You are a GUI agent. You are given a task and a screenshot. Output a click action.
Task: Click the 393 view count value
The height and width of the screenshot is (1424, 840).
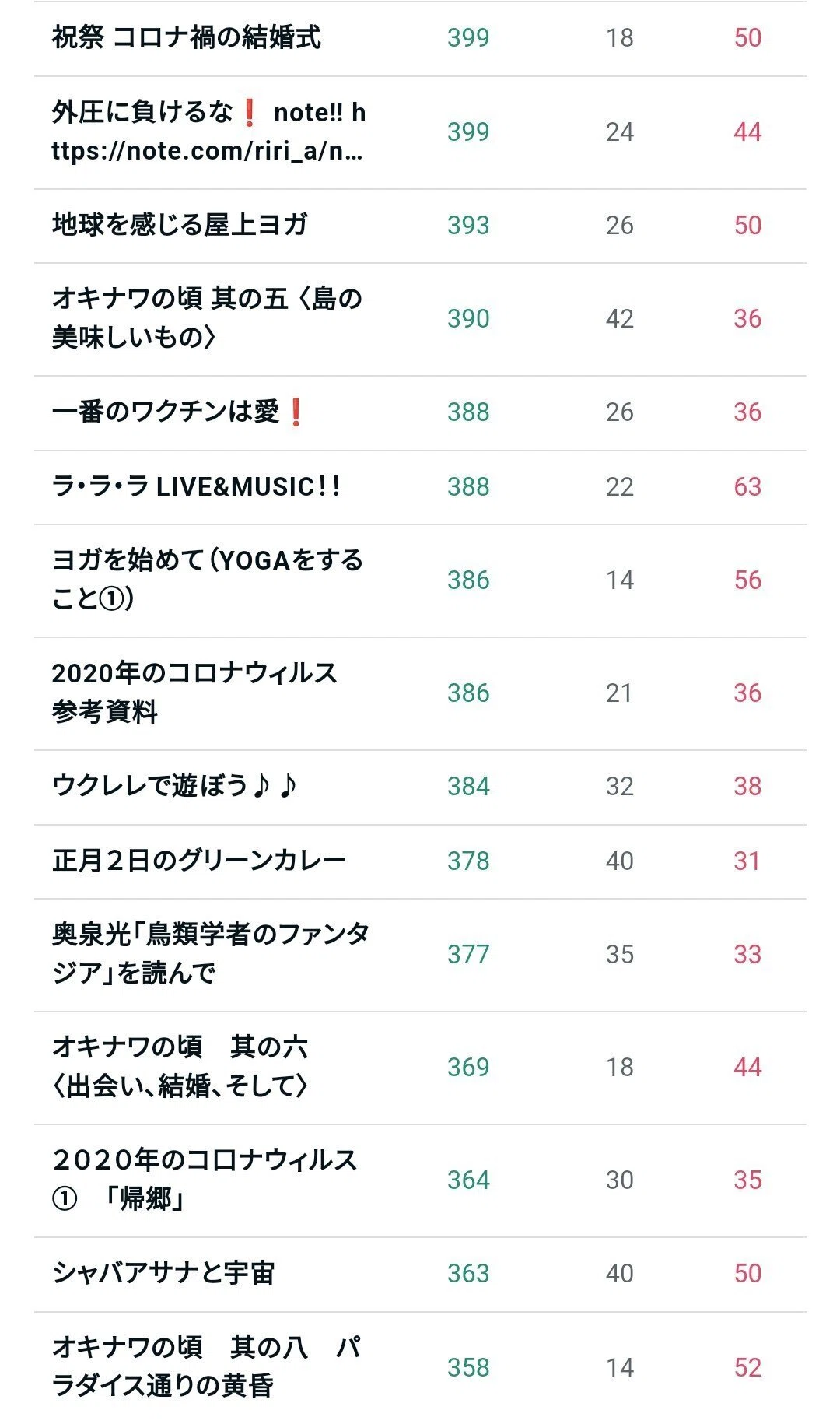click(468, 225)
